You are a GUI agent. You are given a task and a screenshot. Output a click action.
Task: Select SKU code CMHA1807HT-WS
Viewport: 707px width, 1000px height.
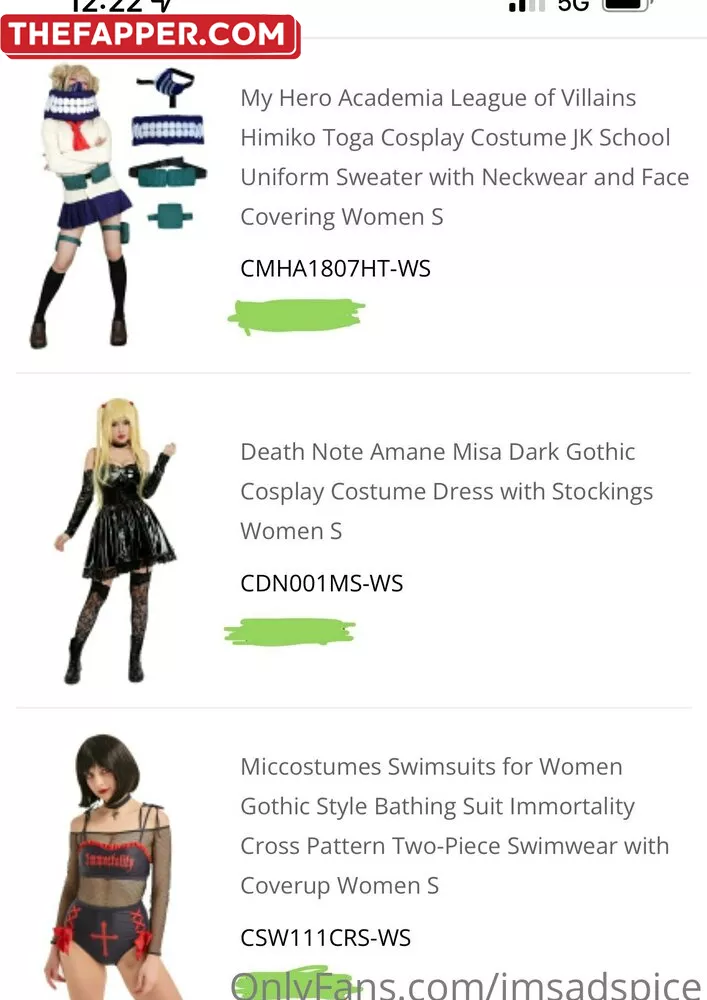[335, 268]
